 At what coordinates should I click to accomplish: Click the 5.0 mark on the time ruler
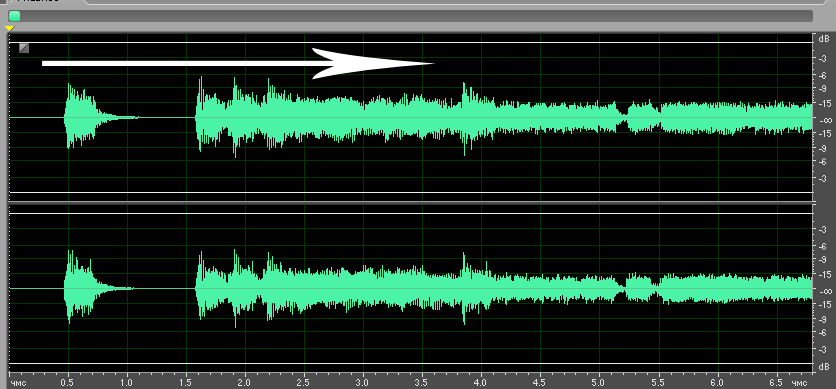599,383
